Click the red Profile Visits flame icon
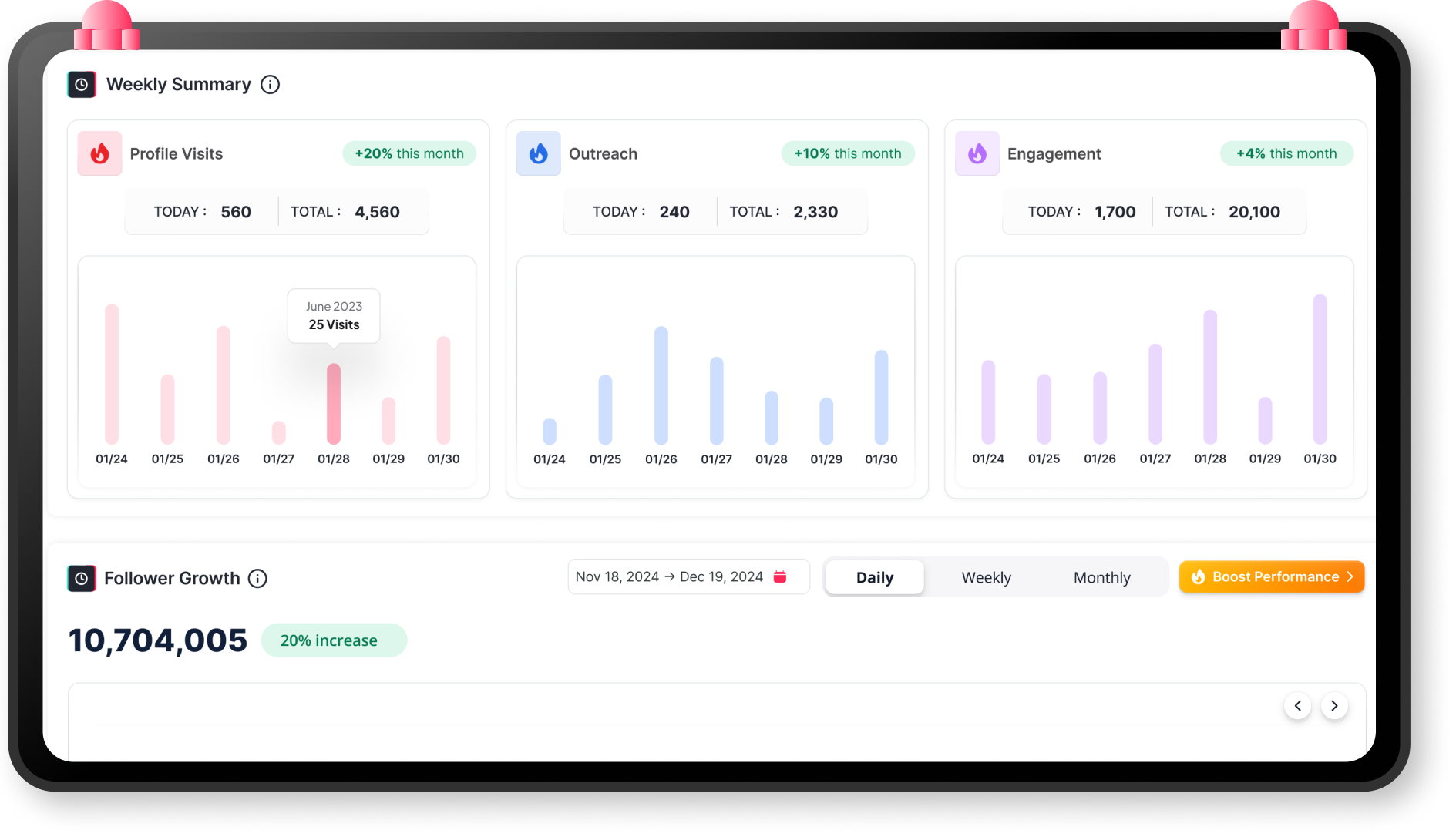Image resolution: width=1456 pixels, height=837 pixels. point(99,153)
